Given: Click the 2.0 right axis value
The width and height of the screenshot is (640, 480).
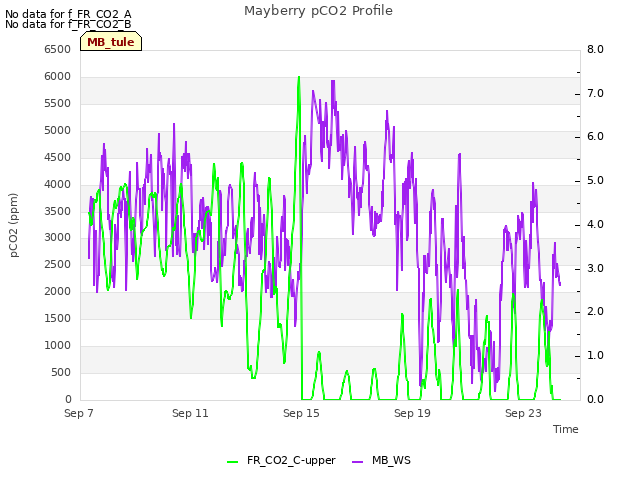Looking at the screenshot, I should [595, 311].
